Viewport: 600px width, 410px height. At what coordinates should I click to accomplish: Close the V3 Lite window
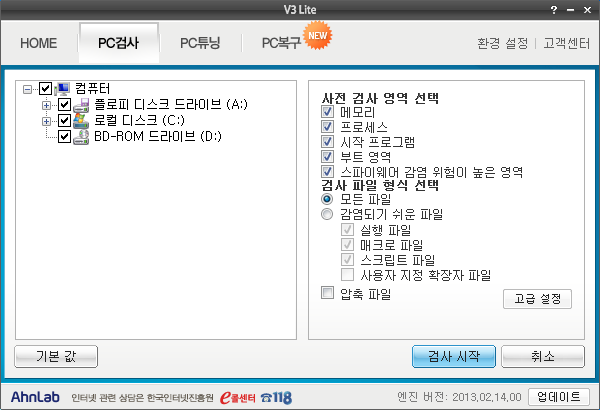pyautogui.click(x=587, y=10)
